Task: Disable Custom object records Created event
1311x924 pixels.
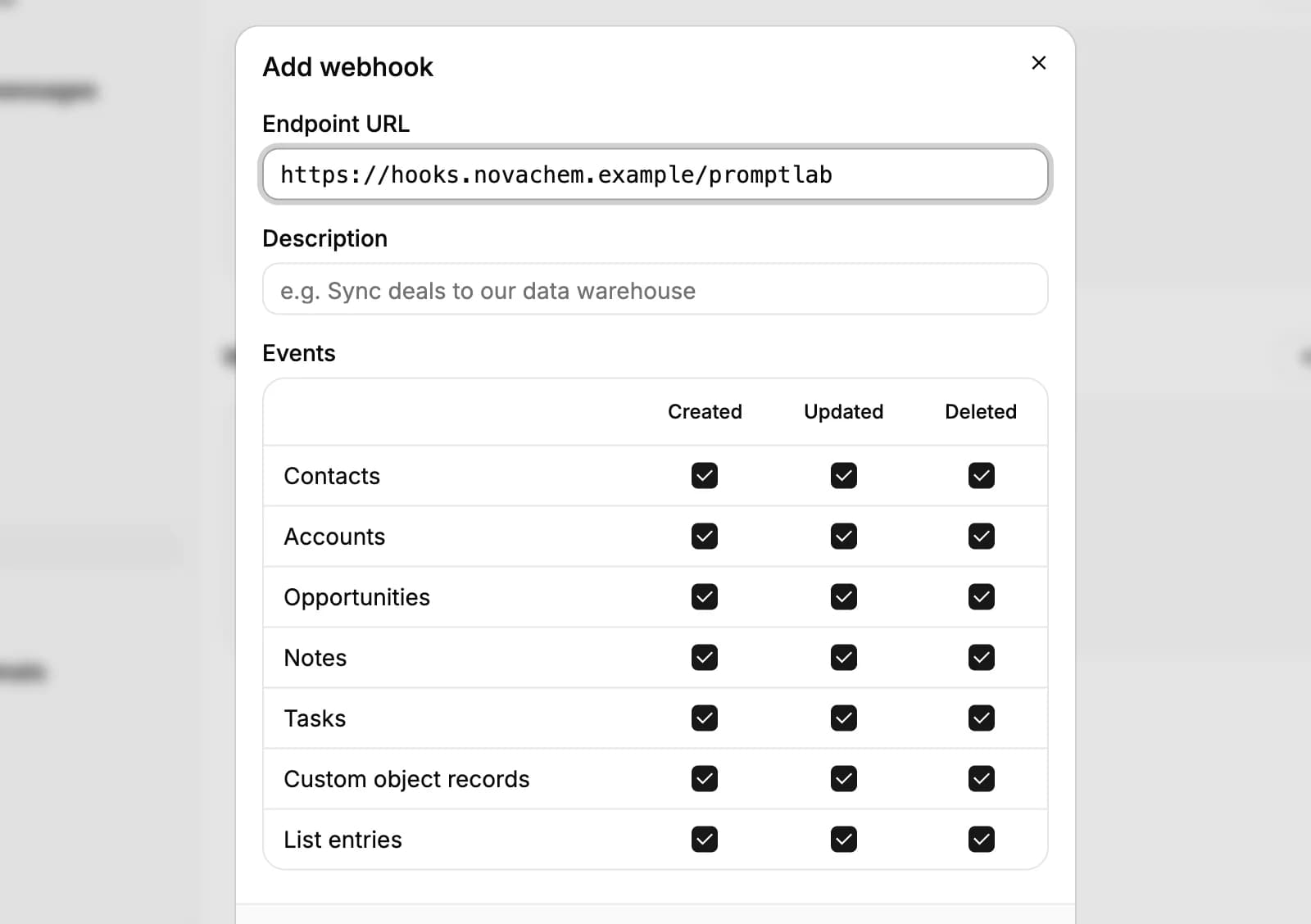Action: click(x=705, y=779)
